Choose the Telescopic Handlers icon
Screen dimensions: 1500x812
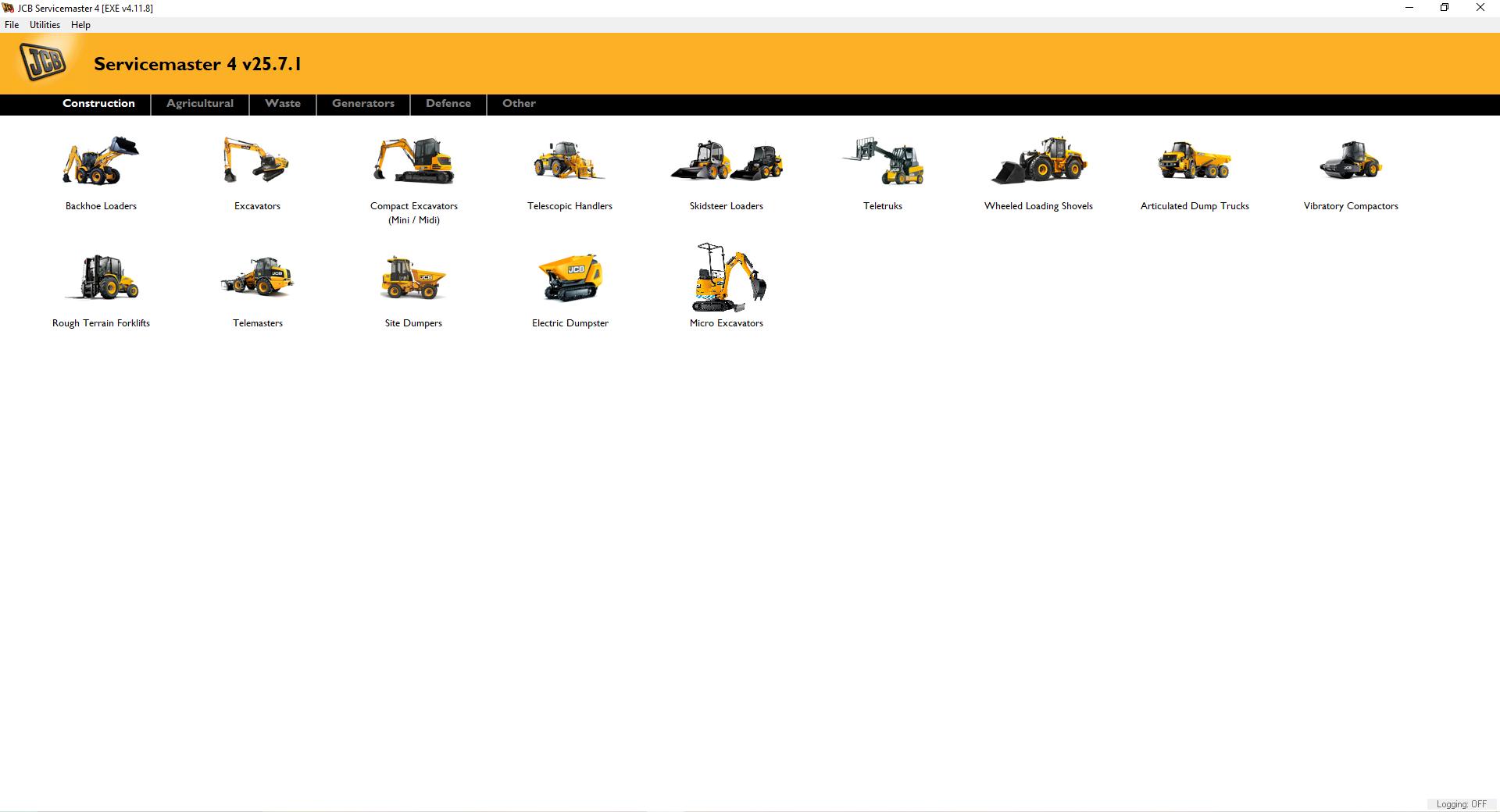click(570, 161)
